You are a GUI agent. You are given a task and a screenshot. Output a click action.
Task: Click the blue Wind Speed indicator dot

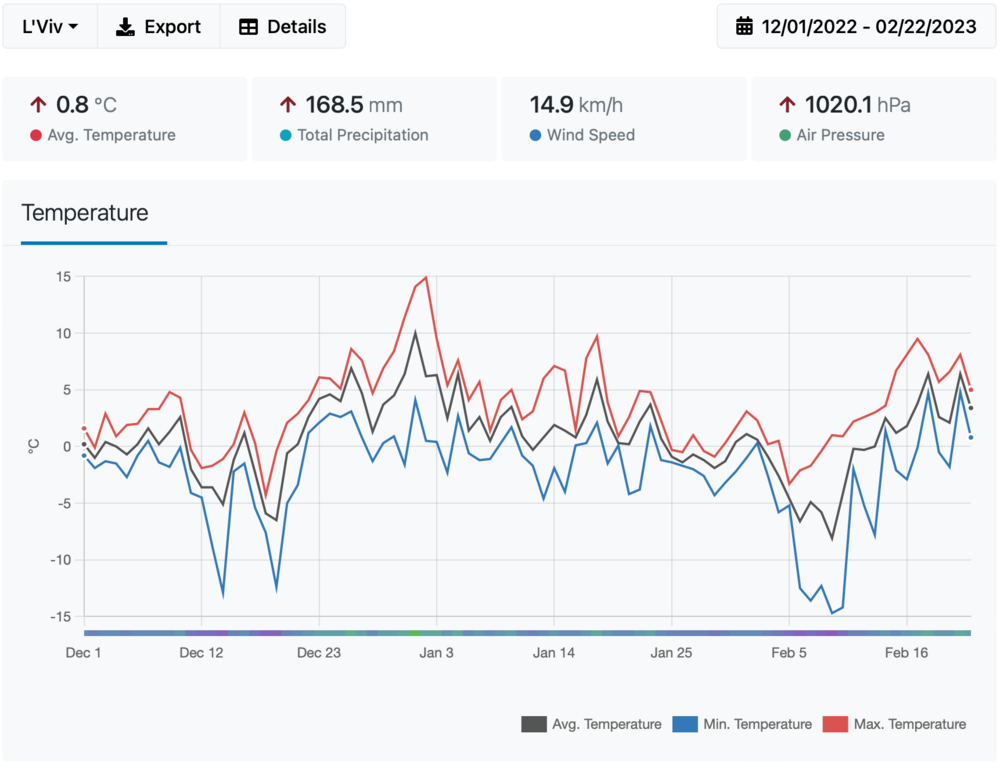(x=535, y=135)
